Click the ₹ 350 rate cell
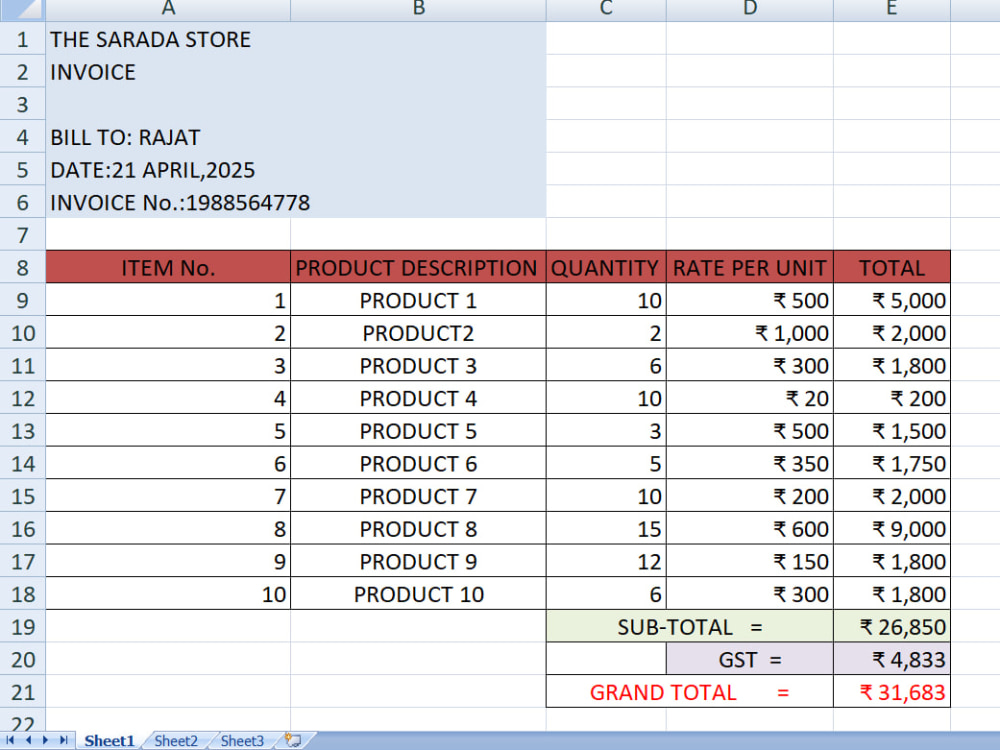This screenshot has width=1000, height=750. click(750, 463)
